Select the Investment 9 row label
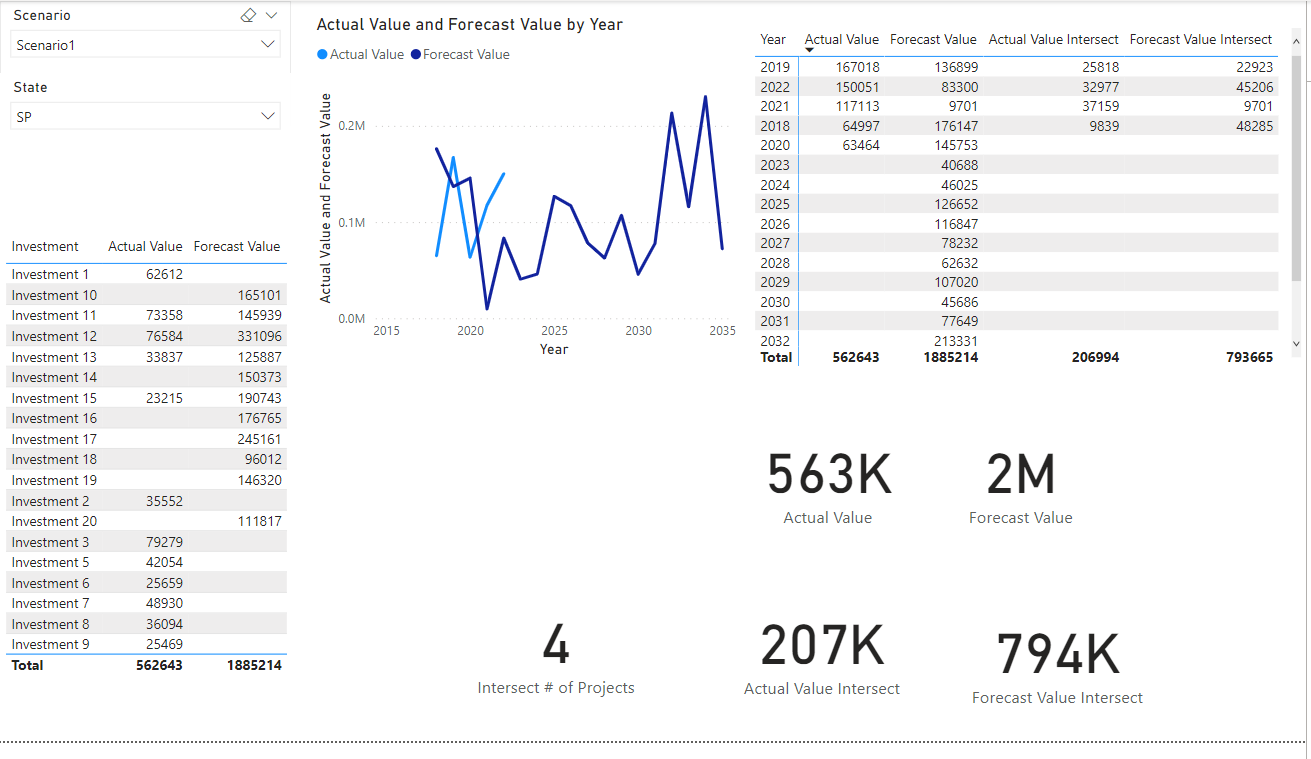 50,645
